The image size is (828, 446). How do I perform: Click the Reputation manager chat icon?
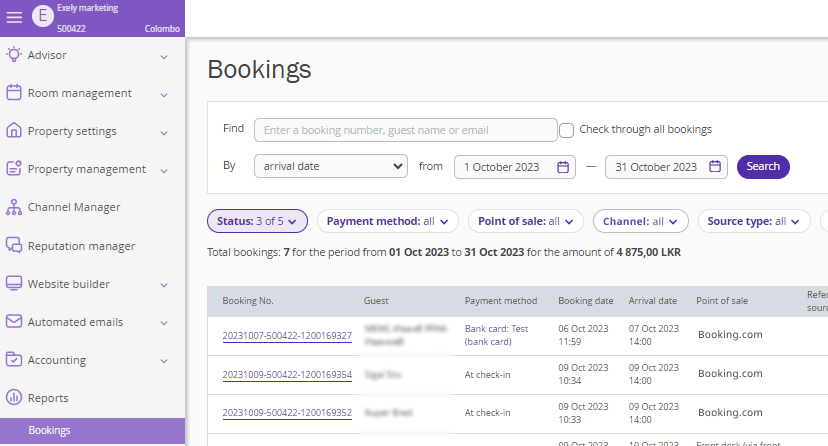click(x=14, y=246)
